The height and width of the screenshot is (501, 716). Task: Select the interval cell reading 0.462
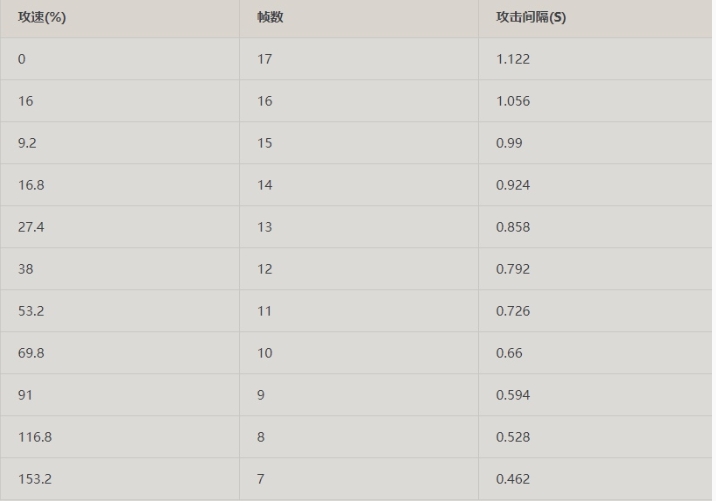[x=513, y=479]
